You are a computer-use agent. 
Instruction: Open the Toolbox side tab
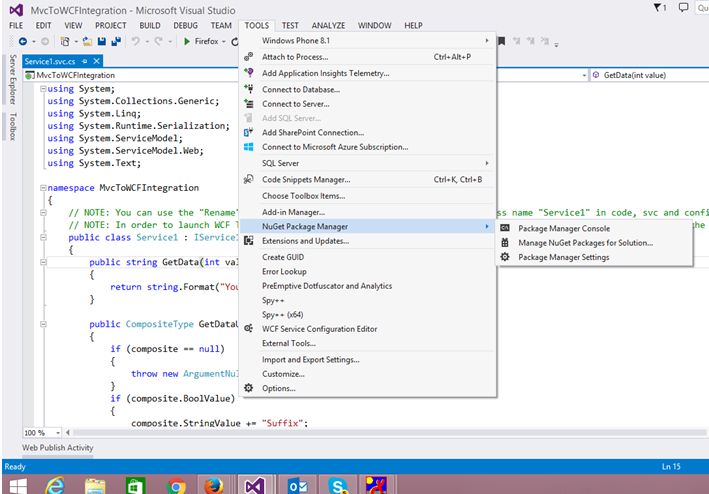click(12, 126)
